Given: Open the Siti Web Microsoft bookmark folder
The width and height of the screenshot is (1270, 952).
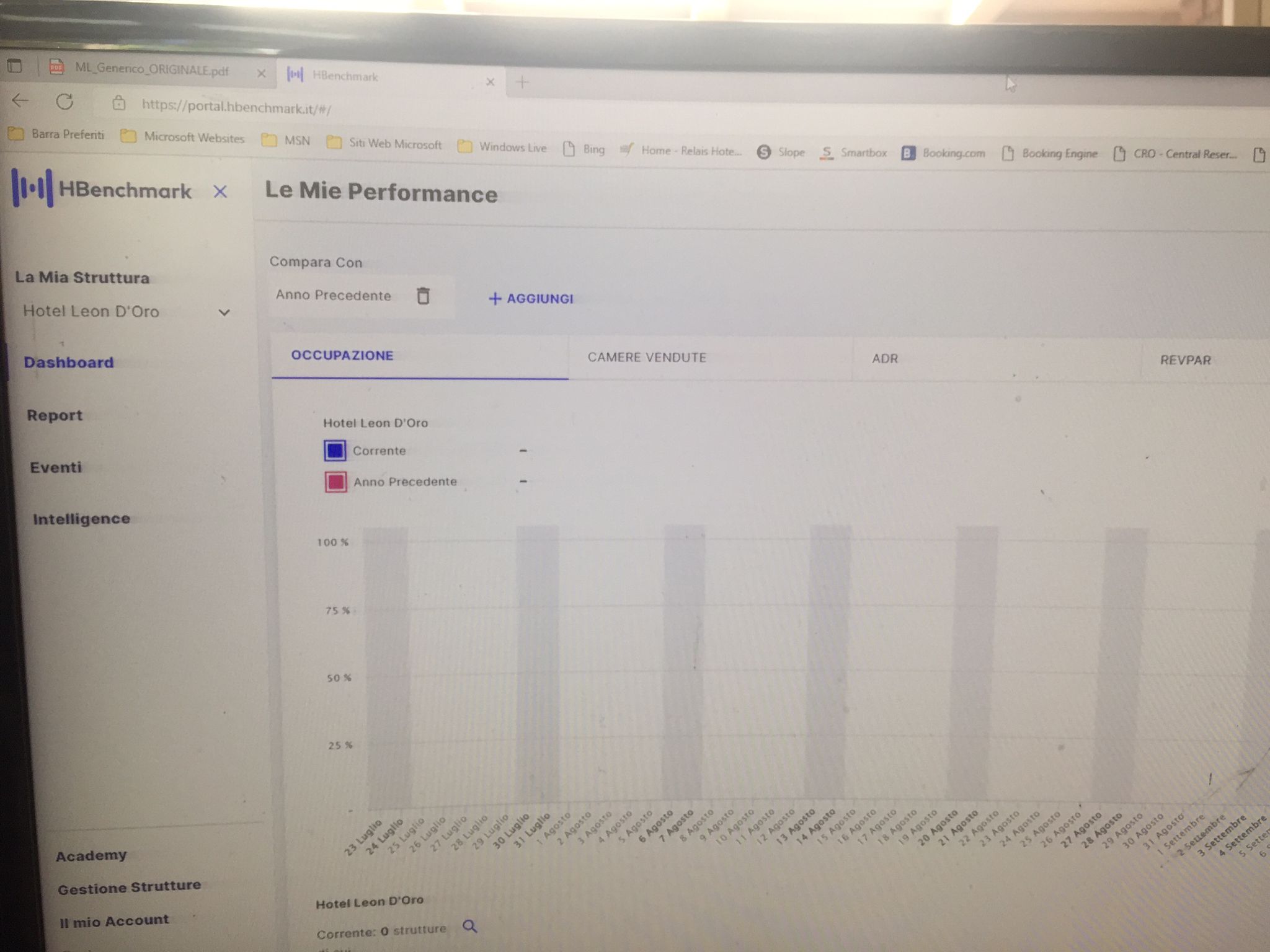Looking at the screenshot, I should tap(384, 144).
